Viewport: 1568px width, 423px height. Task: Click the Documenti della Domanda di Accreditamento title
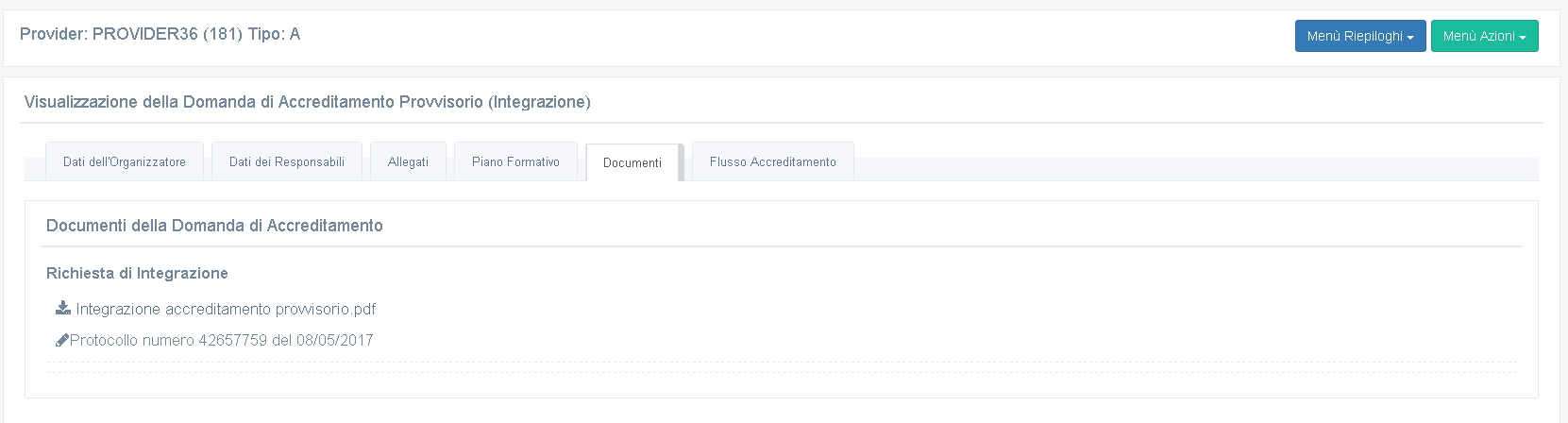click(x=214, y=226)
